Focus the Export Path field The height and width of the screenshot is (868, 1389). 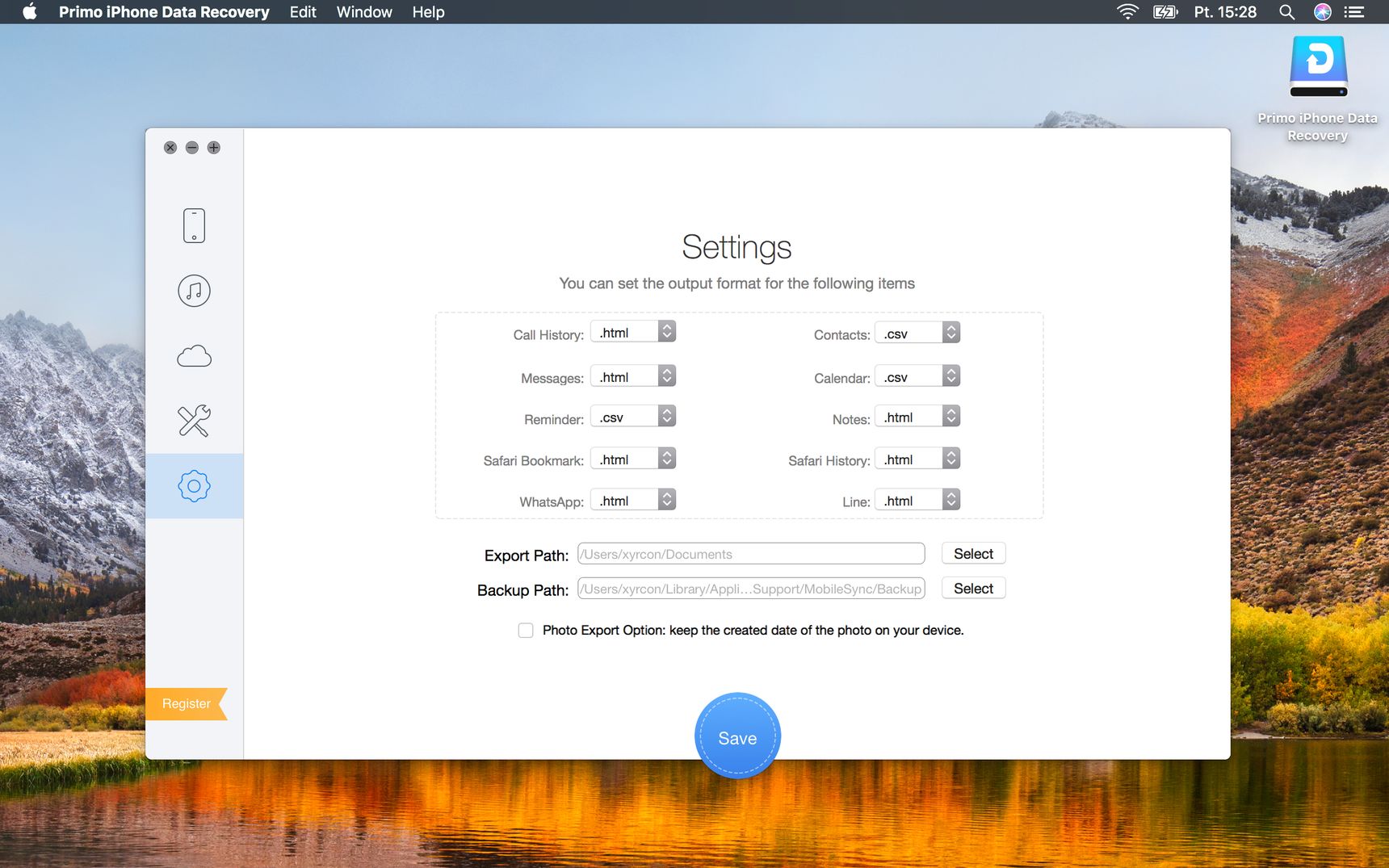click(751, 554)
